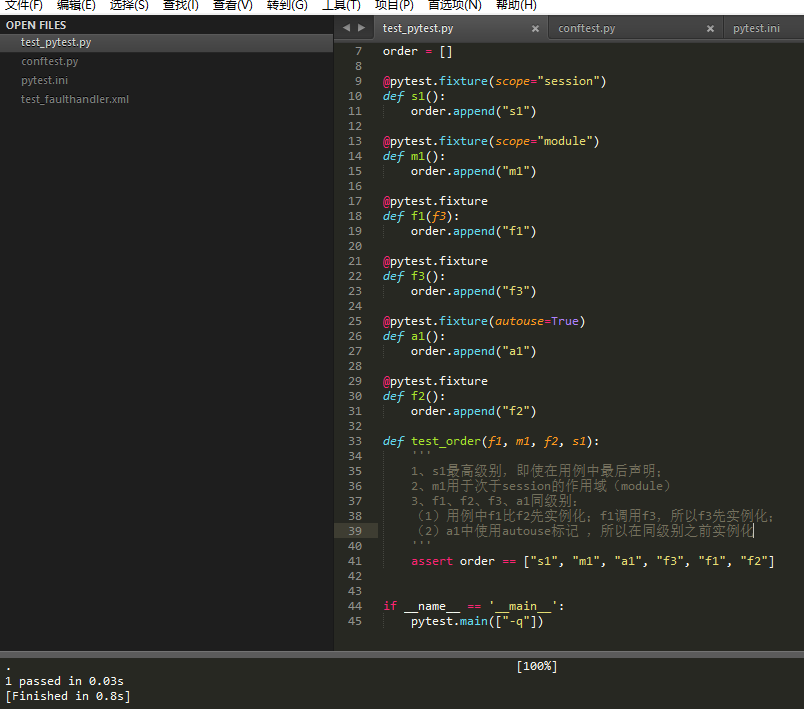Select the test_pytest.py tab
The image size is (804, 709).
[x=418, y=28]
